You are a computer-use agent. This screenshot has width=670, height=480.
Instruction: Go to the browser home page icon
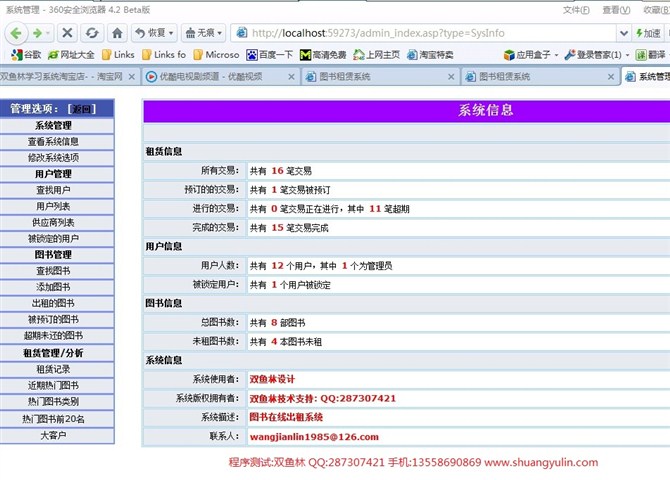(x=117, y=32)
